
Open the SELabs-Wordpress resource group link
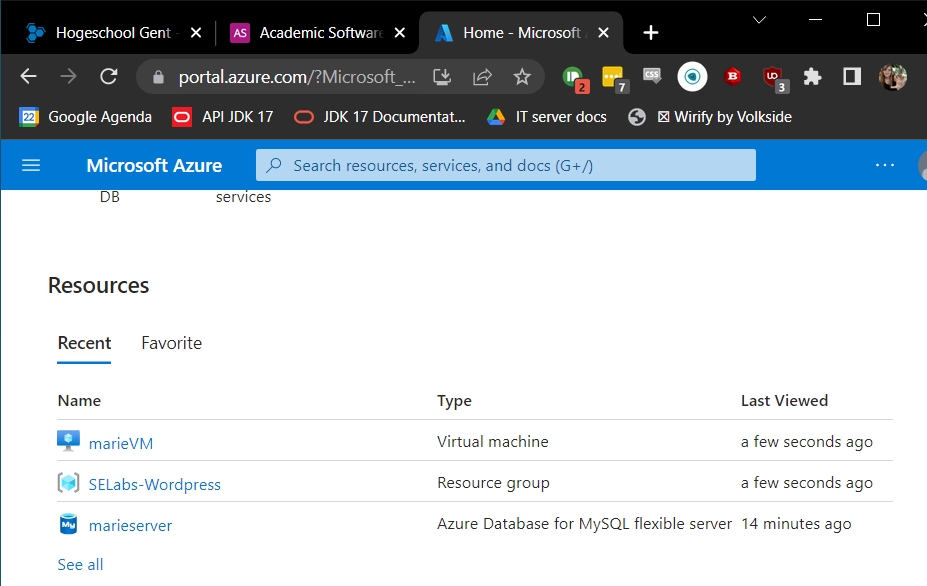pos(154,485)
